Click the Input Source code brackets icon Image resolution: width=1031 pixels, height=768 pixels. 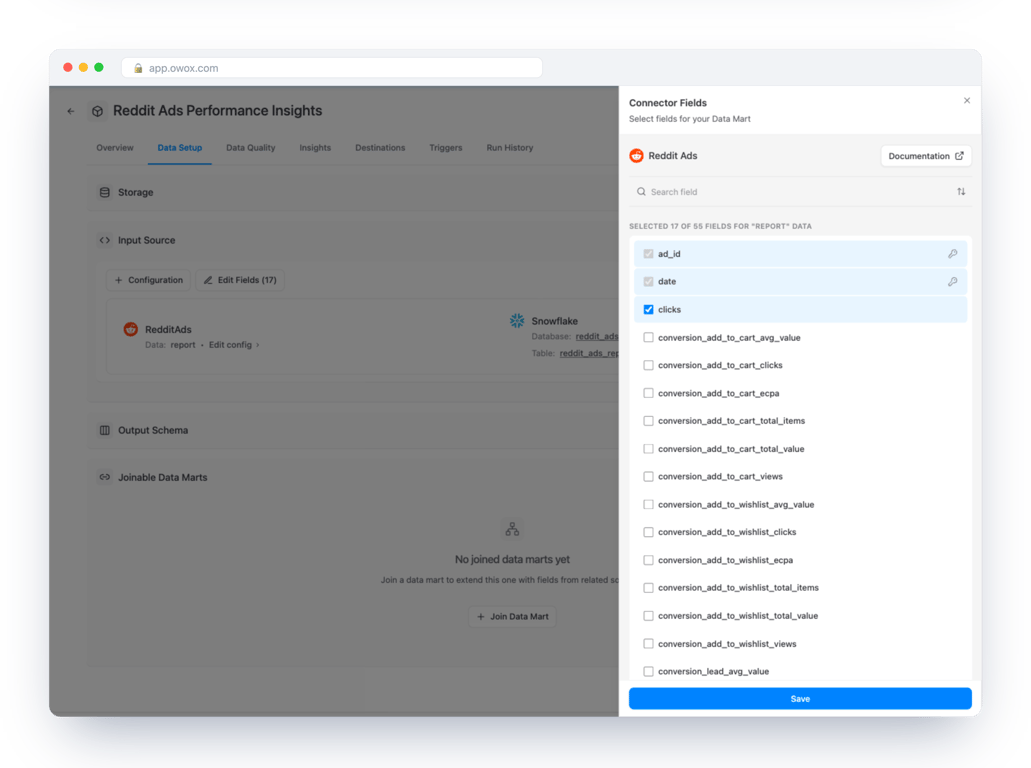click(105, 241)
